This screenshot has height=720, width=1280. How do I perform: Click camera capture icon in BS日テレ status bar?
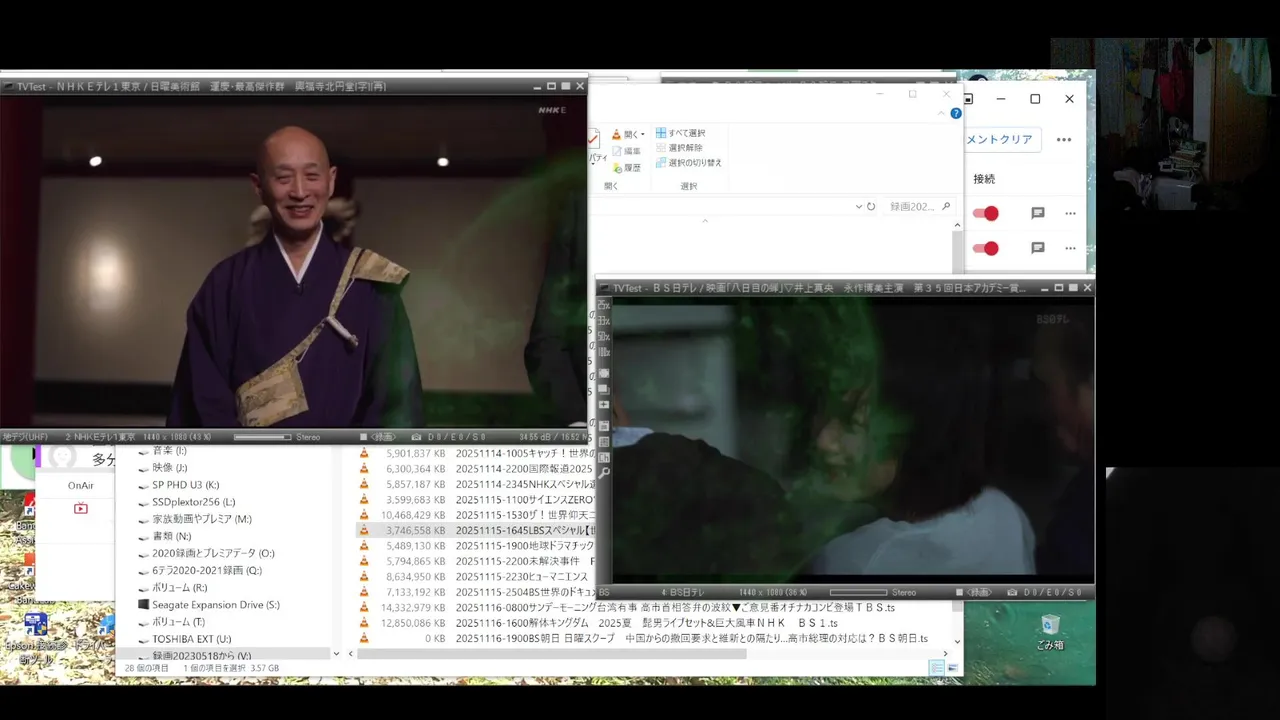(1012, 592)
